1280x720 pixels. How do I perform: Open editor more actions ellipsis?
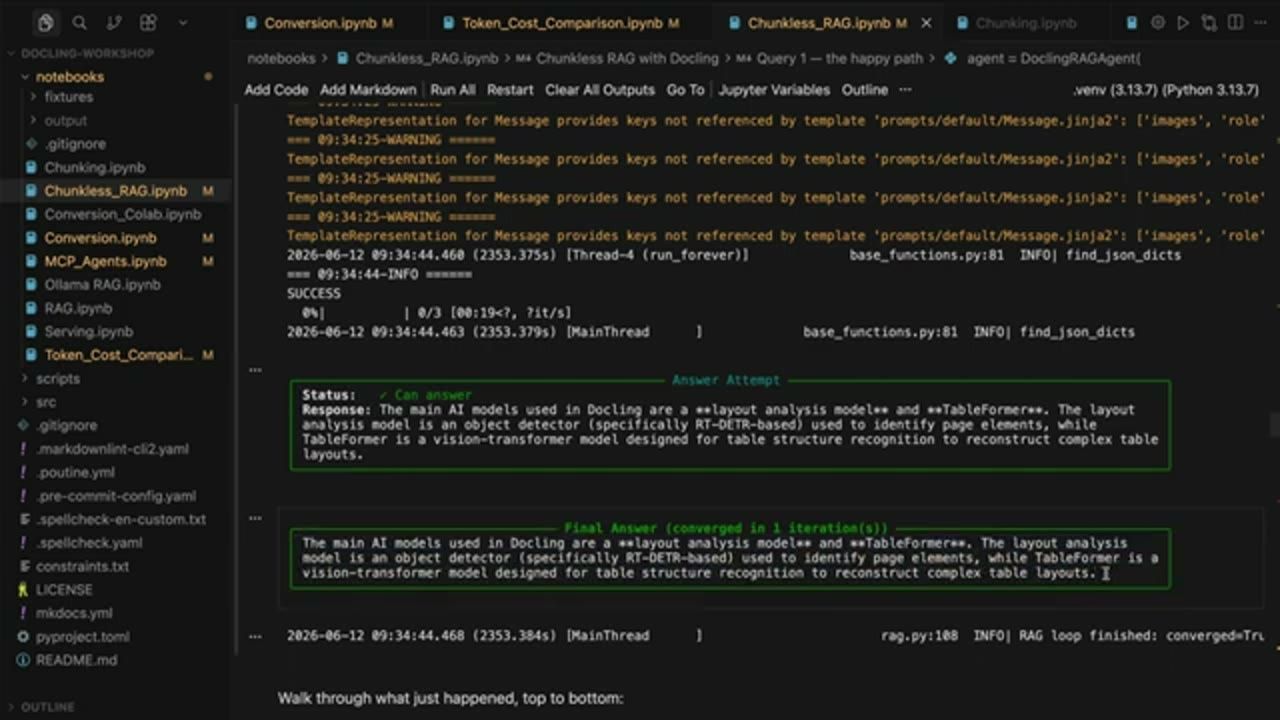(1260, 22)
